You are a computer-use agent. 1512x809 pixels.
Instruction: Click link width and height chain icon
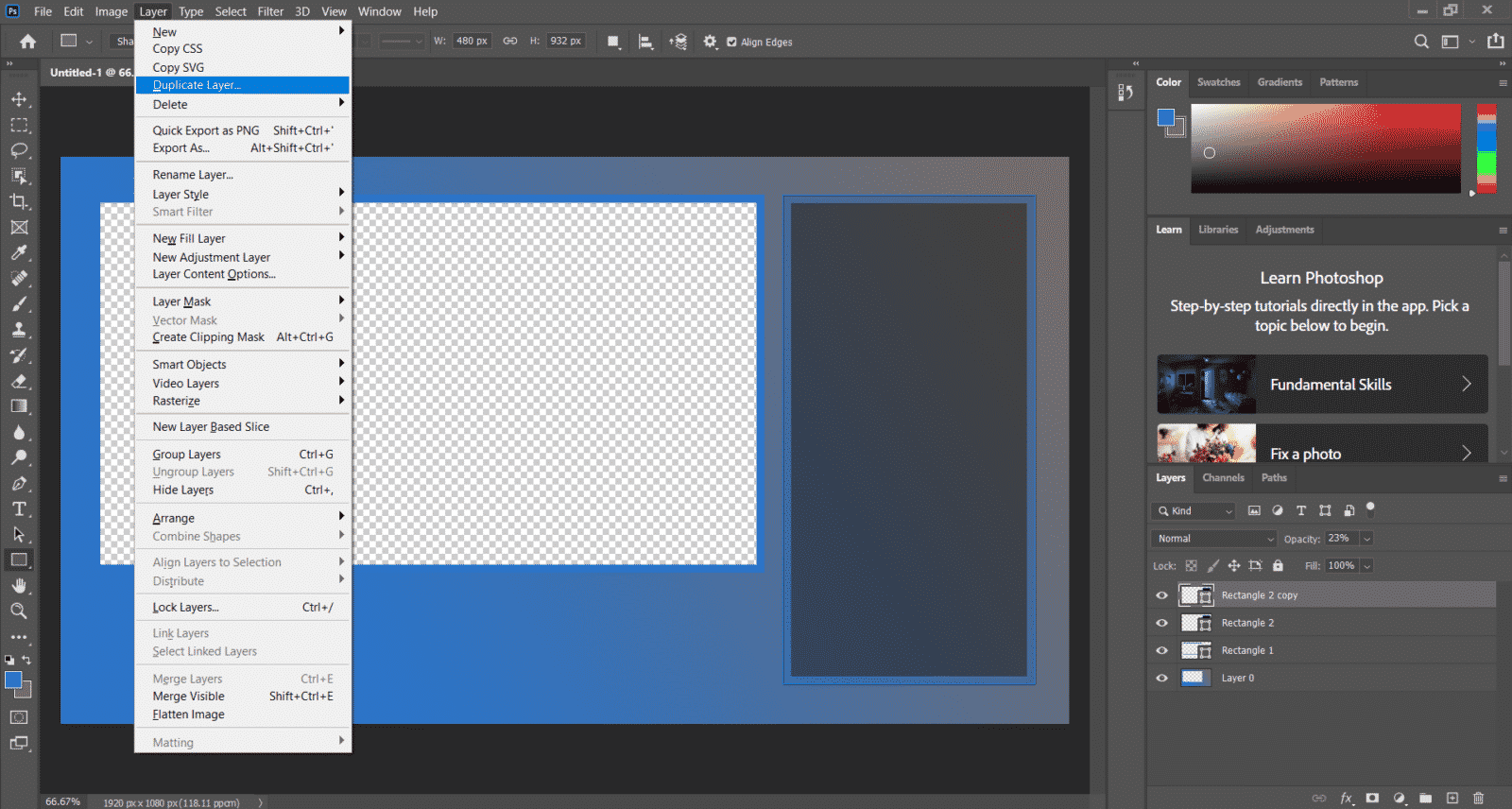pos(510,41)
